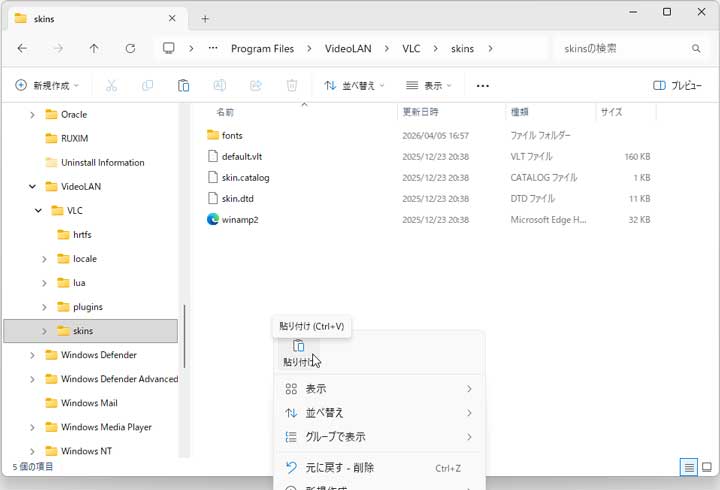The height and width of the screenshot is (490, 720).
Task: Open the 新規作成 (New) dropdown
Action: tap(47, 85)
